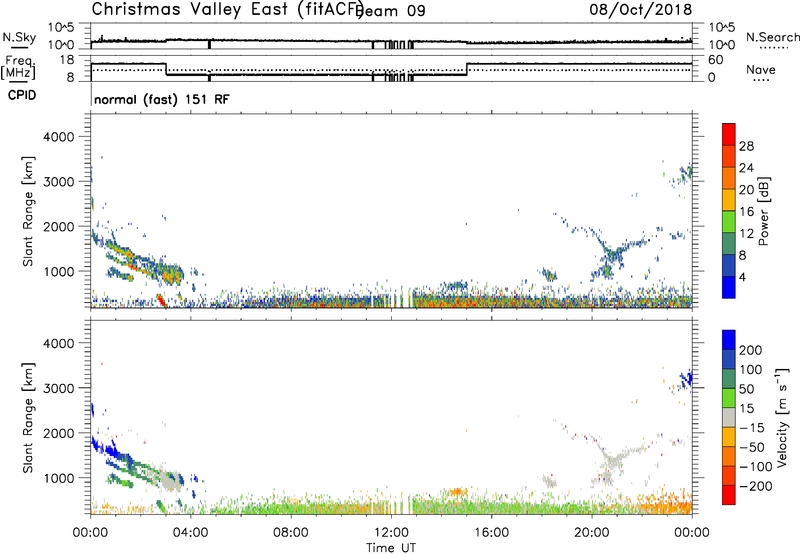Click the 'normal (fast) 151 RF' CPID text
The height and width of the screenshot is (554, 800).
[162, 99]
